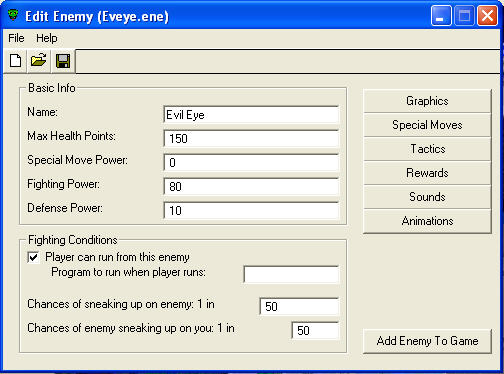Click the Max Health Points field
This screenshot has height=374, width=504.
[251, 139]
